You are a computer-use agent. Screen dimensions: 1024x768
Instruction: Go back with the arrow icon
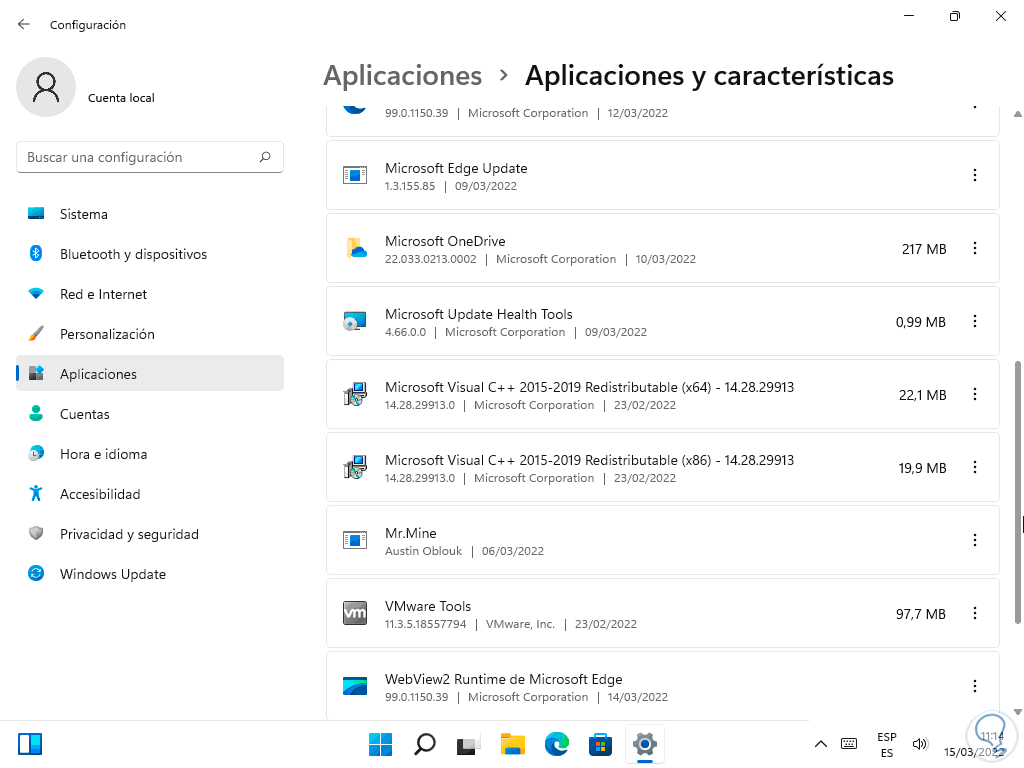(x=24, y=24)
